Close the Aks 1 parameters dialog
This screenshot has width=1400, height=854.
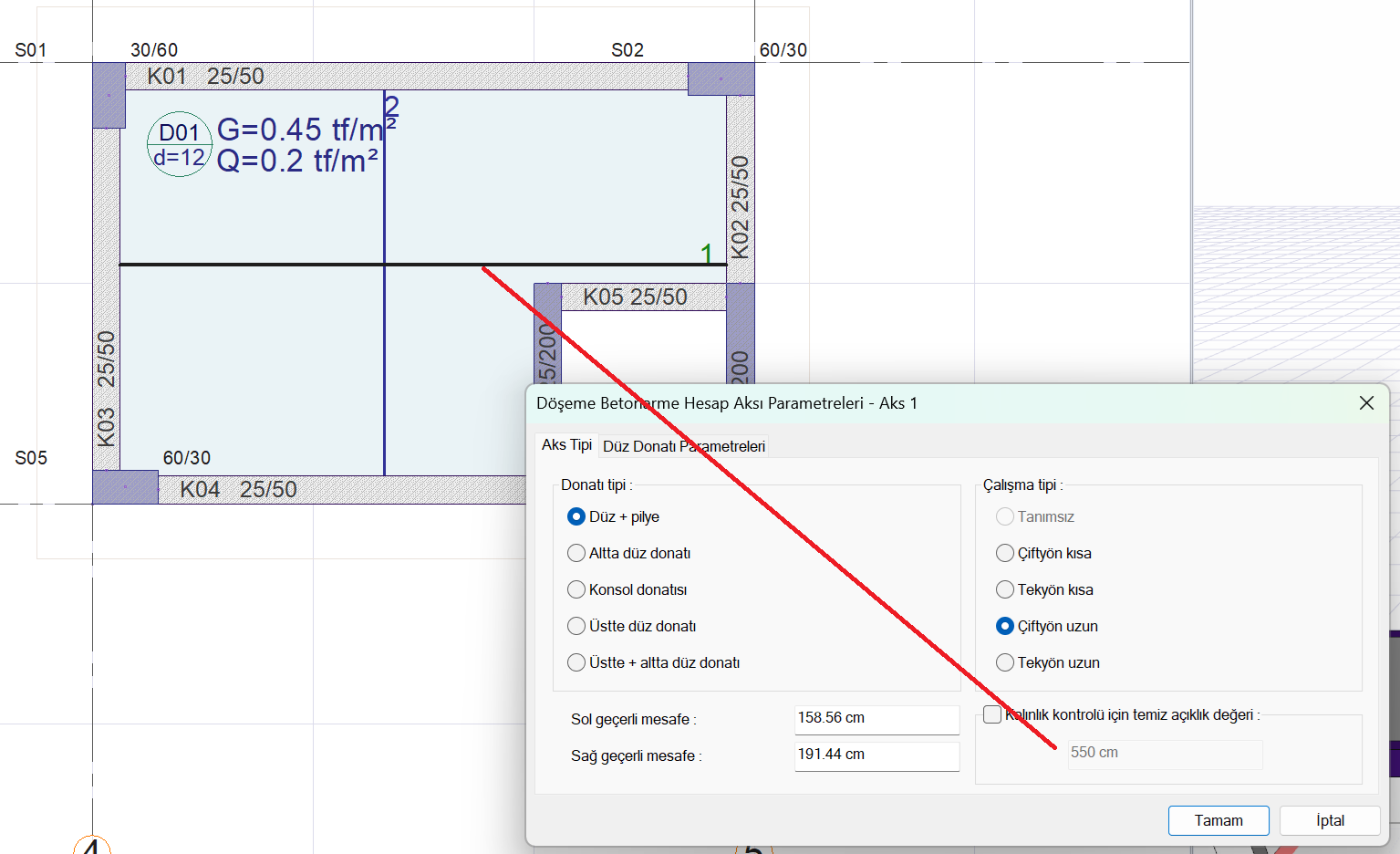pyautogui.click(x=1366, y=403)
